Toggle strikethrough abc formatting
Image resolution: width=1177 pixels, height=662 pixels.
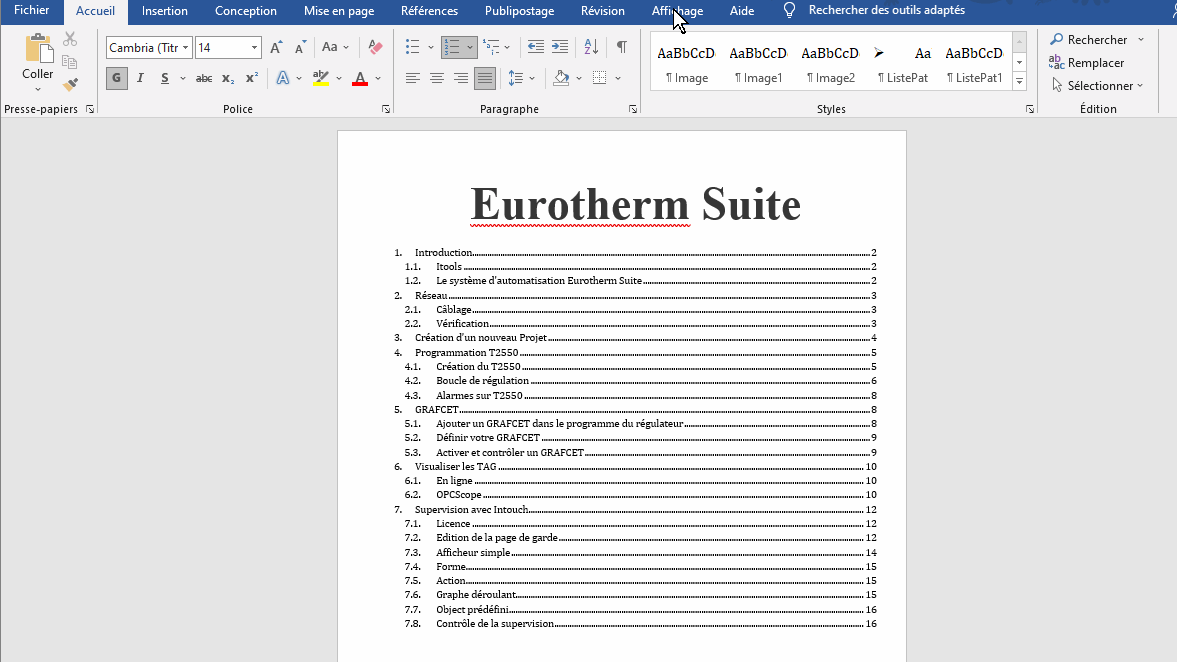(203, 78)
